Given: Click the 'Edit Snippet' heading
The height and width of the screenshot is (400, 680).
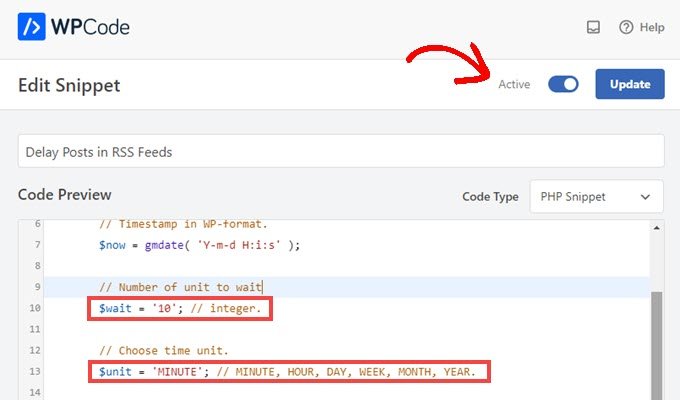Looking at the screenshot, I should (69, 85).
